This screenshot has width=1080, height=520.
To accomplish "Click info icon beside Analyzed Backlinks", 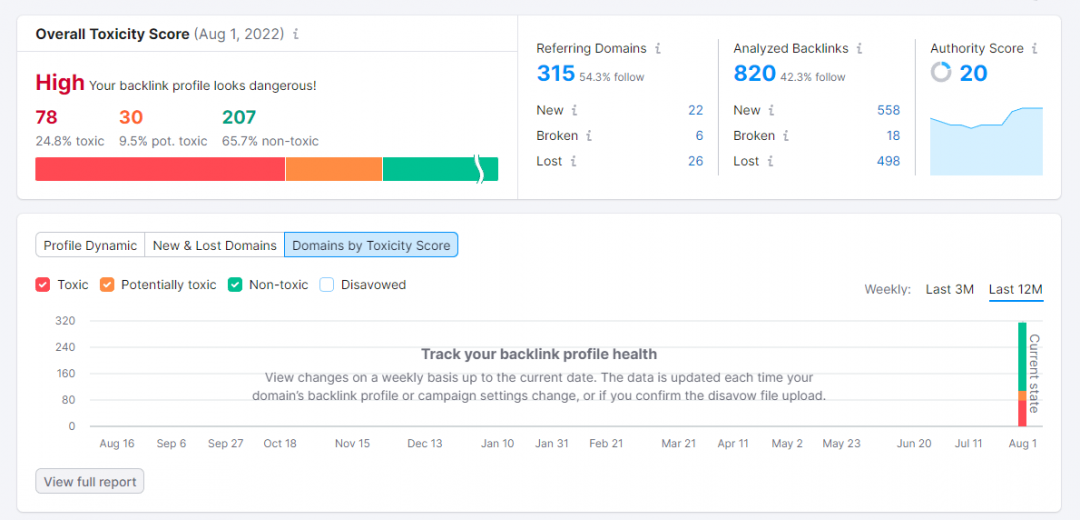I will tap(859, 48).
